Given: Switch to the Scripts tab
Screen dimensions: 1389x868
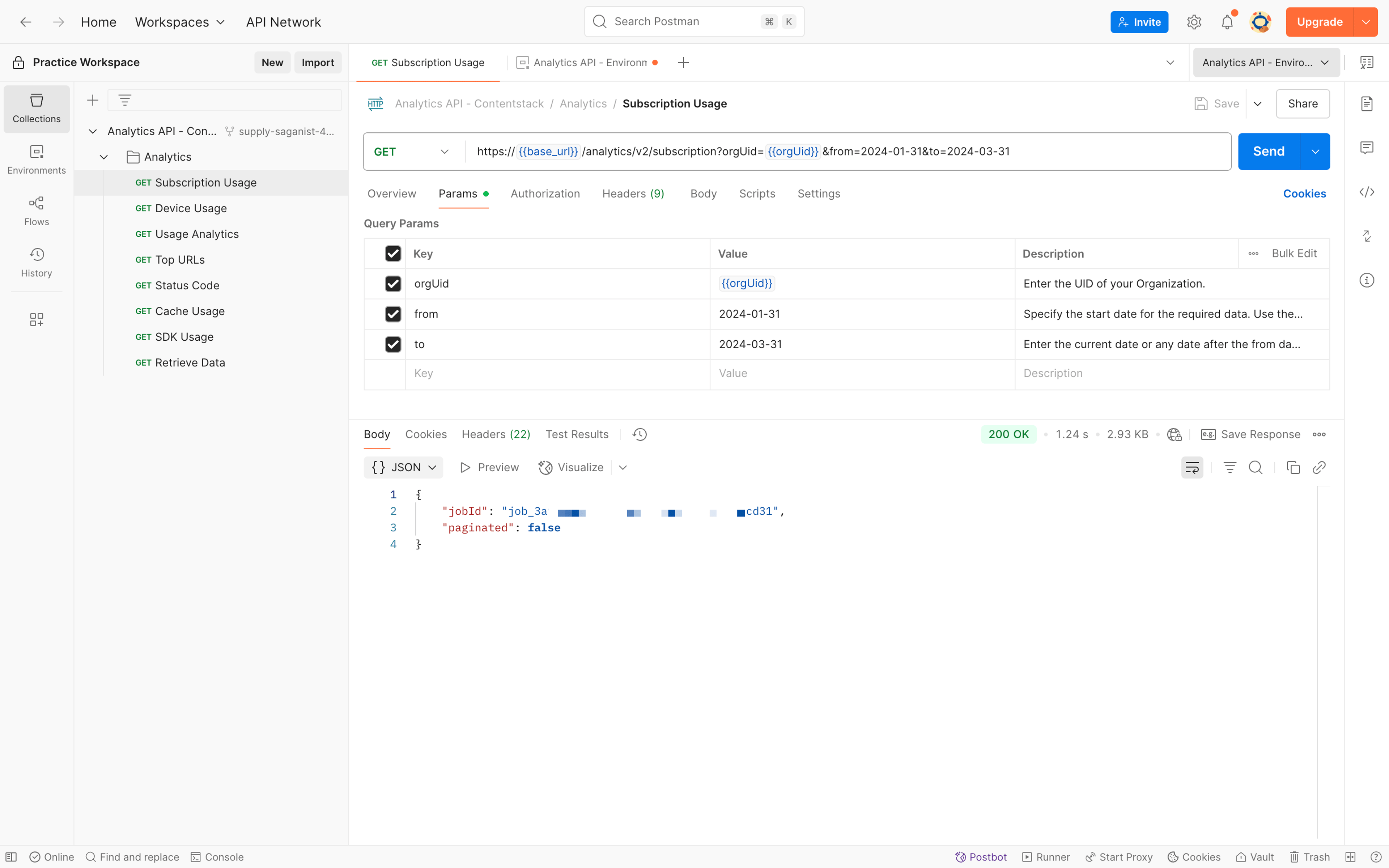Looking at the screenshot, I should 757,194.
